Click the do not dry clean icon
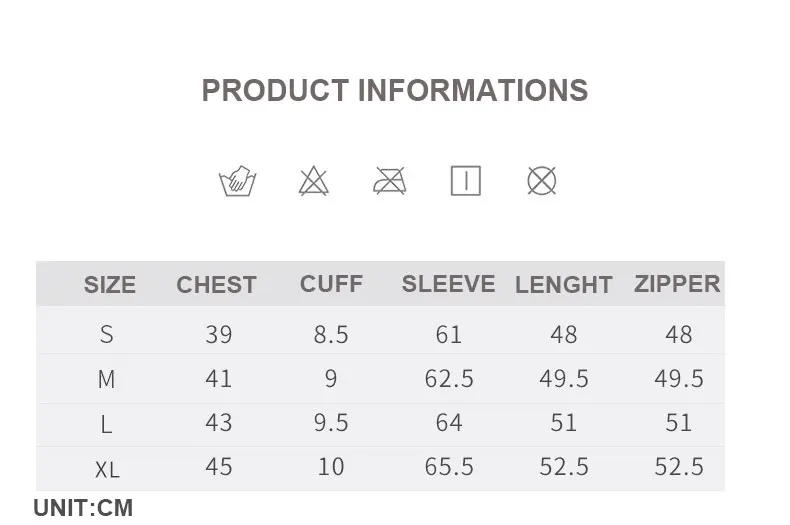The height and width of the screenshot is (525, 790). coord(541,181)
